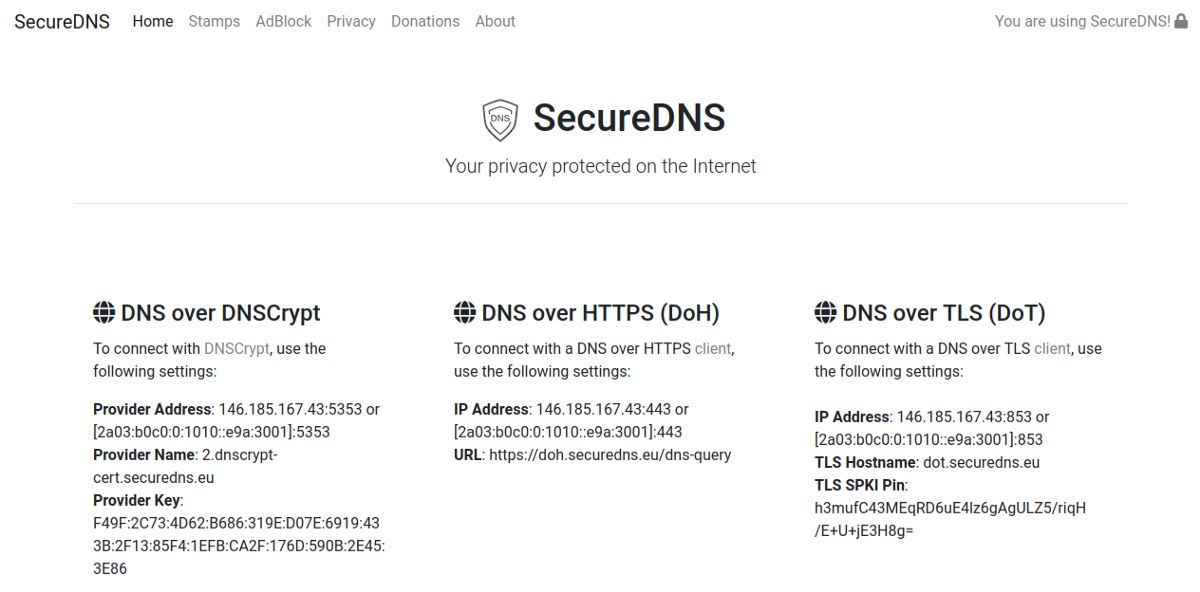
Task: Click the globe icon beside DNS over HTTPS
Action: (x=464, y=313)
